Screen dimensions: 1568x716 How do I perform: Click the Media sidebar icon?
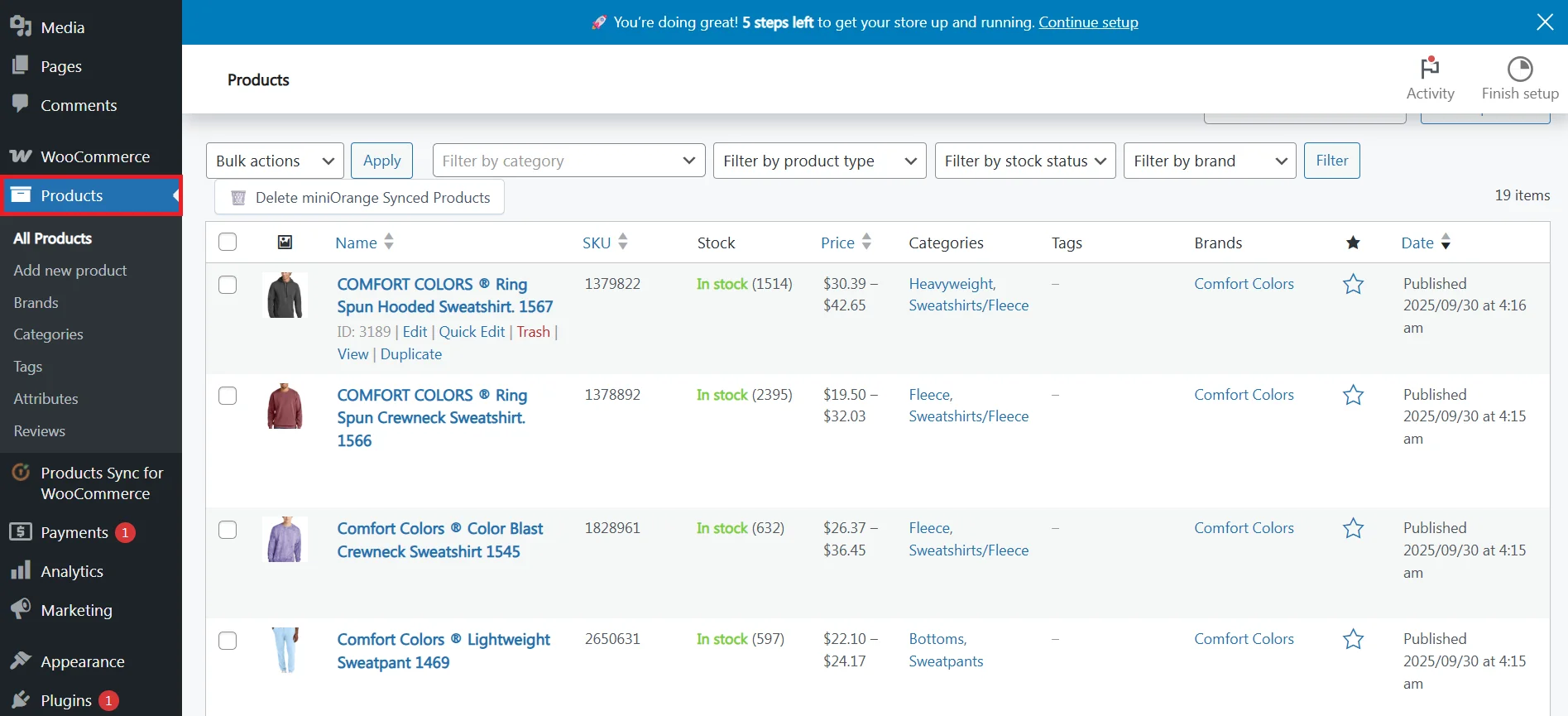(21, 26)
